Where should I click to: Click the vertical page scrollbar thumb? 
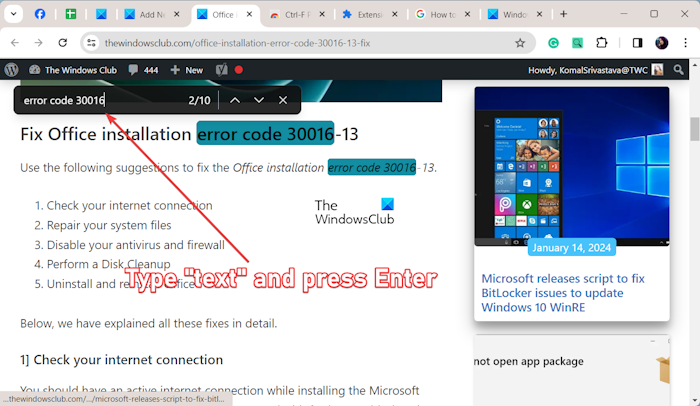click(695, 129)
